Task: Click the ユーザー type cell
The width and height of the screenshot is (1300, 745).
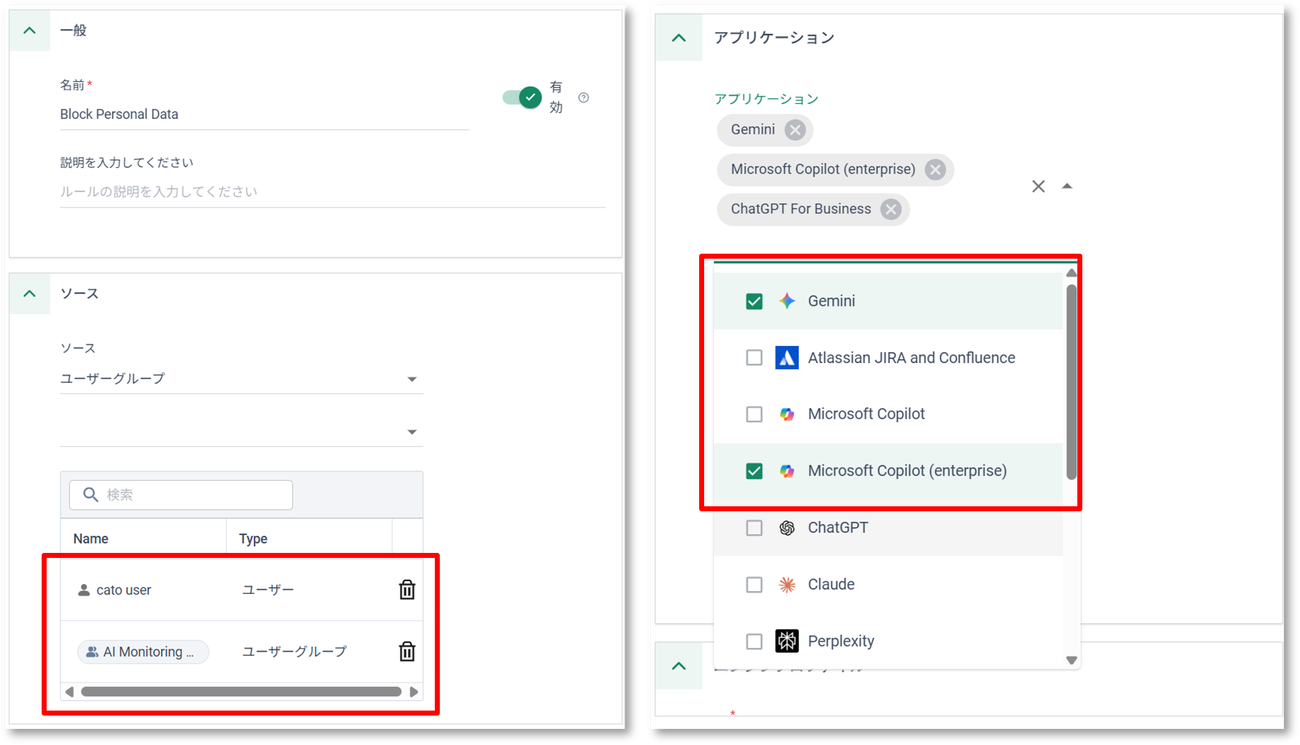Action: [x=268, y=590]
